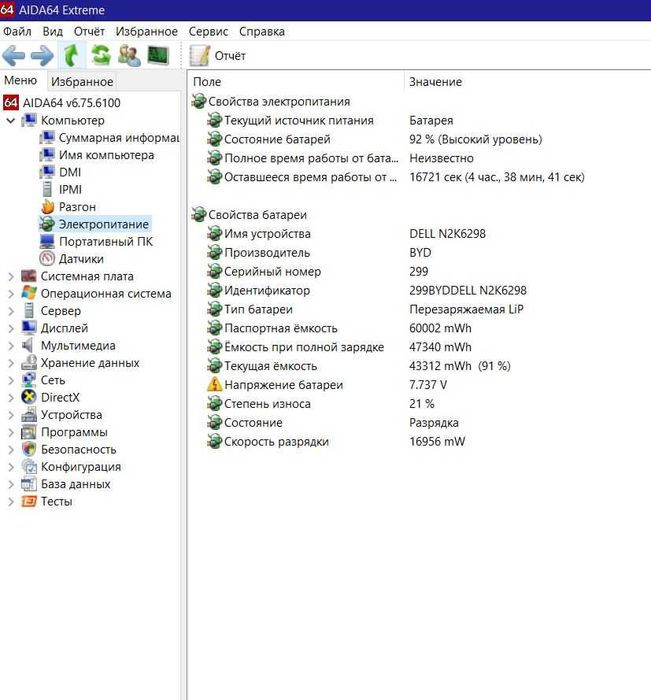Click the value DELL N2K6298
This screenshot has height=700, width=651.
pyautogui.click(x=447, y=234)
